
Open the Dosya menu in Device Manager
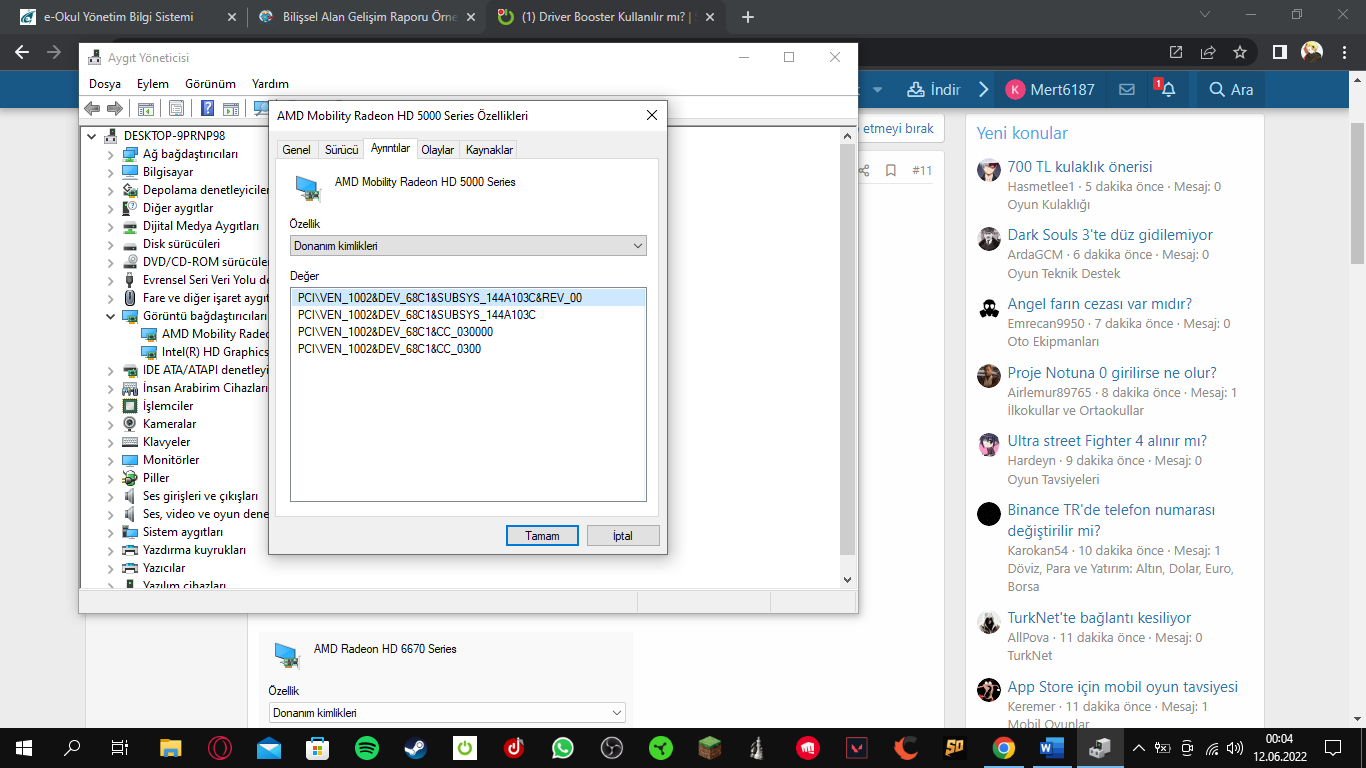click(x=105, y=84)
